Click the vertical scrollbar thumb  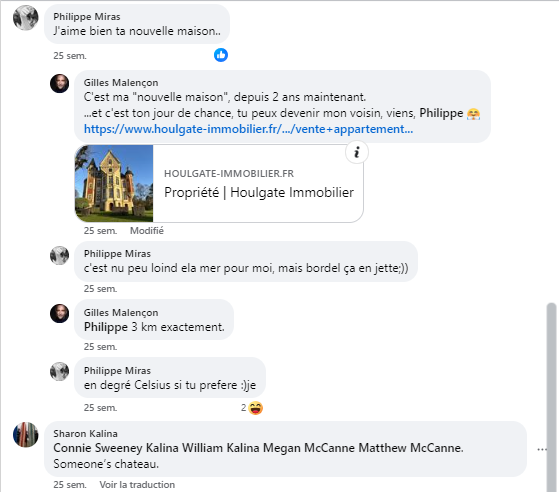pyautogui.click(x=552, y=397)
